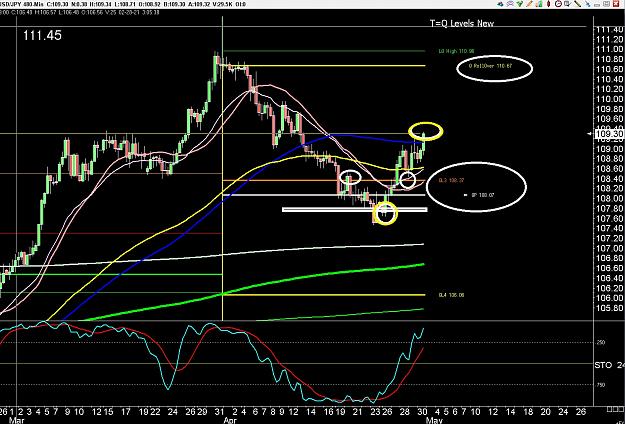Click the current price tag 109.30
Image resolution: width=625 pixels, height=424 pixels.
609,134
